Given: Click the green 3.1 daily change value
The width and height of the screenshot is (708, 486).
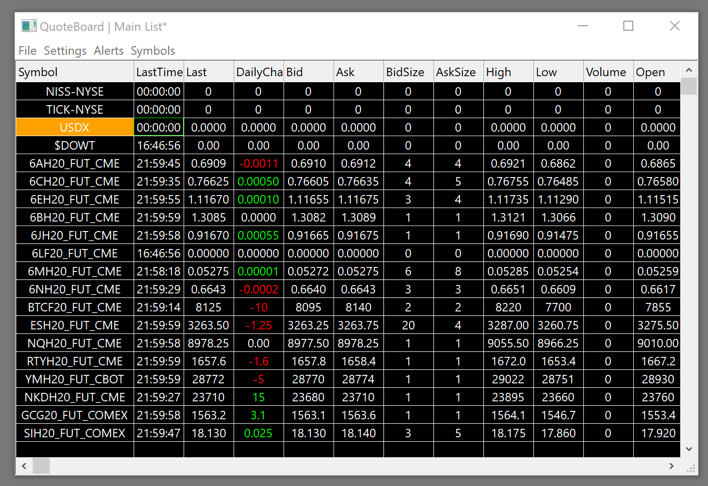Looking at the screenshot, I should [x=259, y=415].
